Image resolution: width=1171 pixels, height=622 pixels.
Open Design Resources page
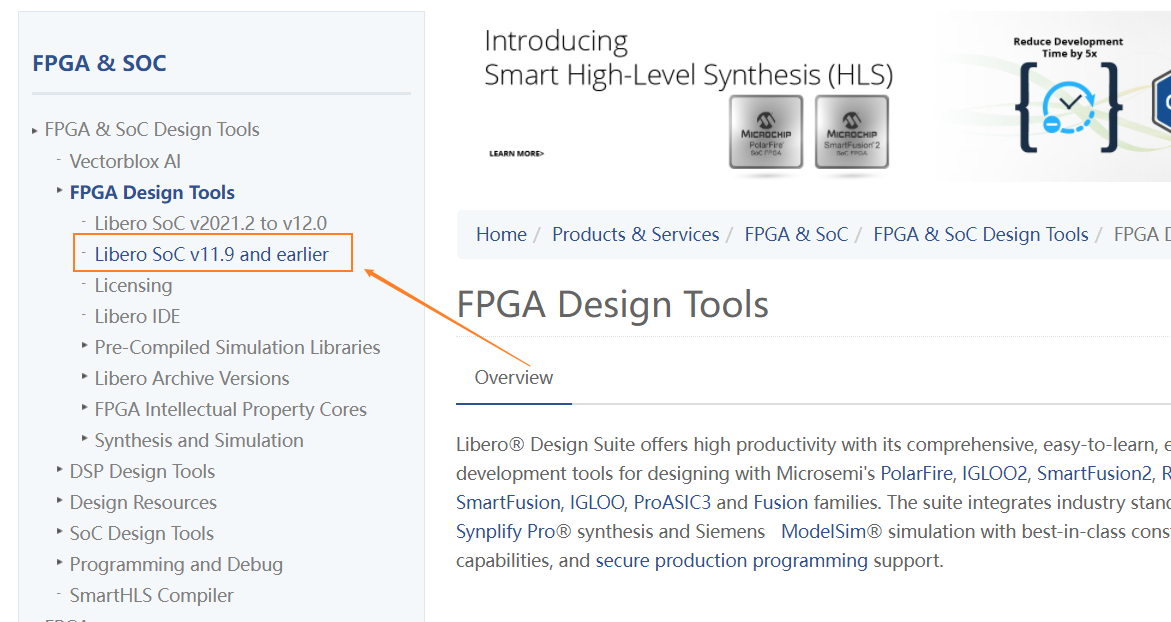(x=143, y=503)
